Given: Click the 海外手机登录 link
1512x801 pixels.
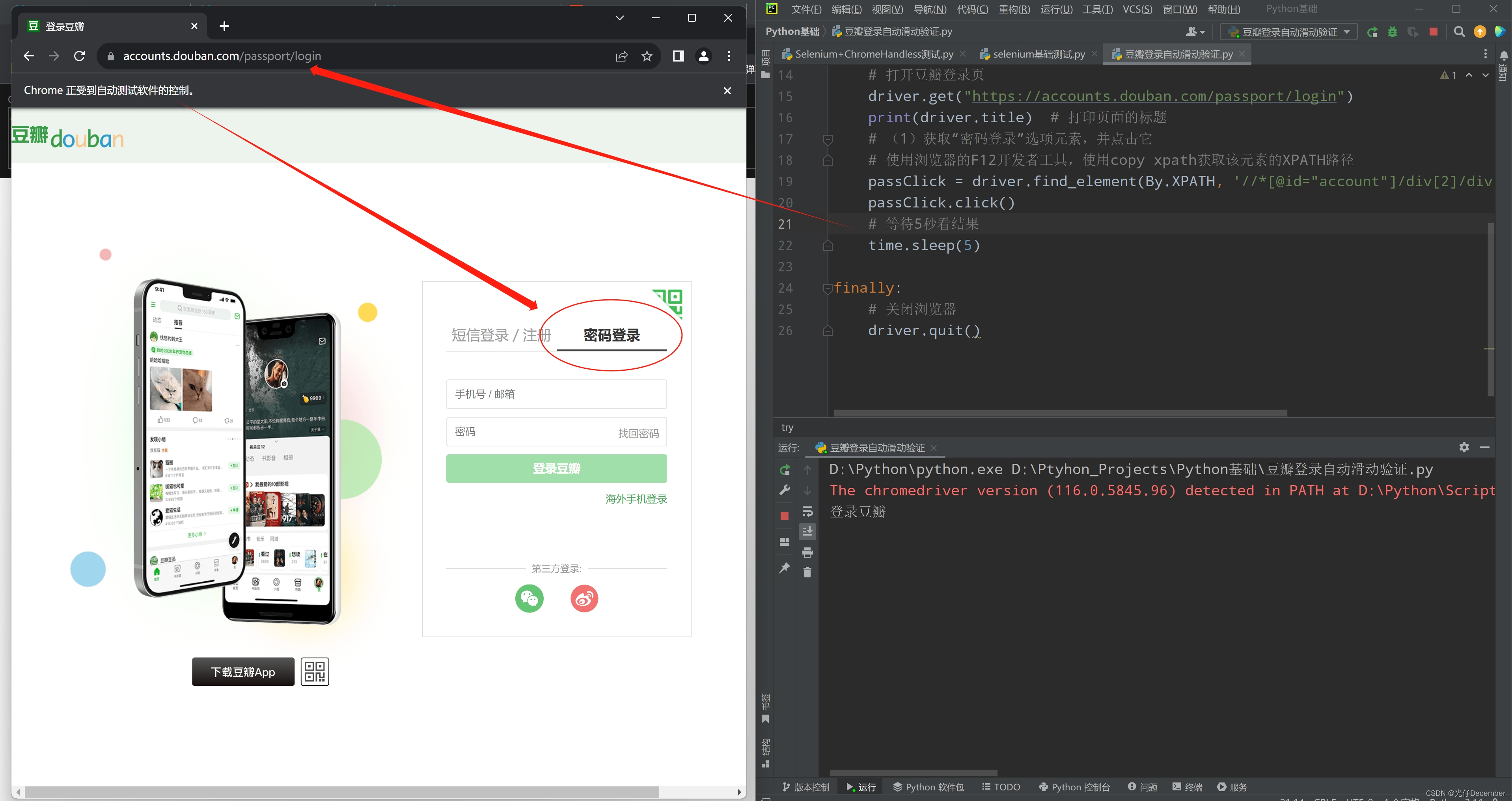Looking at the screenshot, I should [636, 499].
